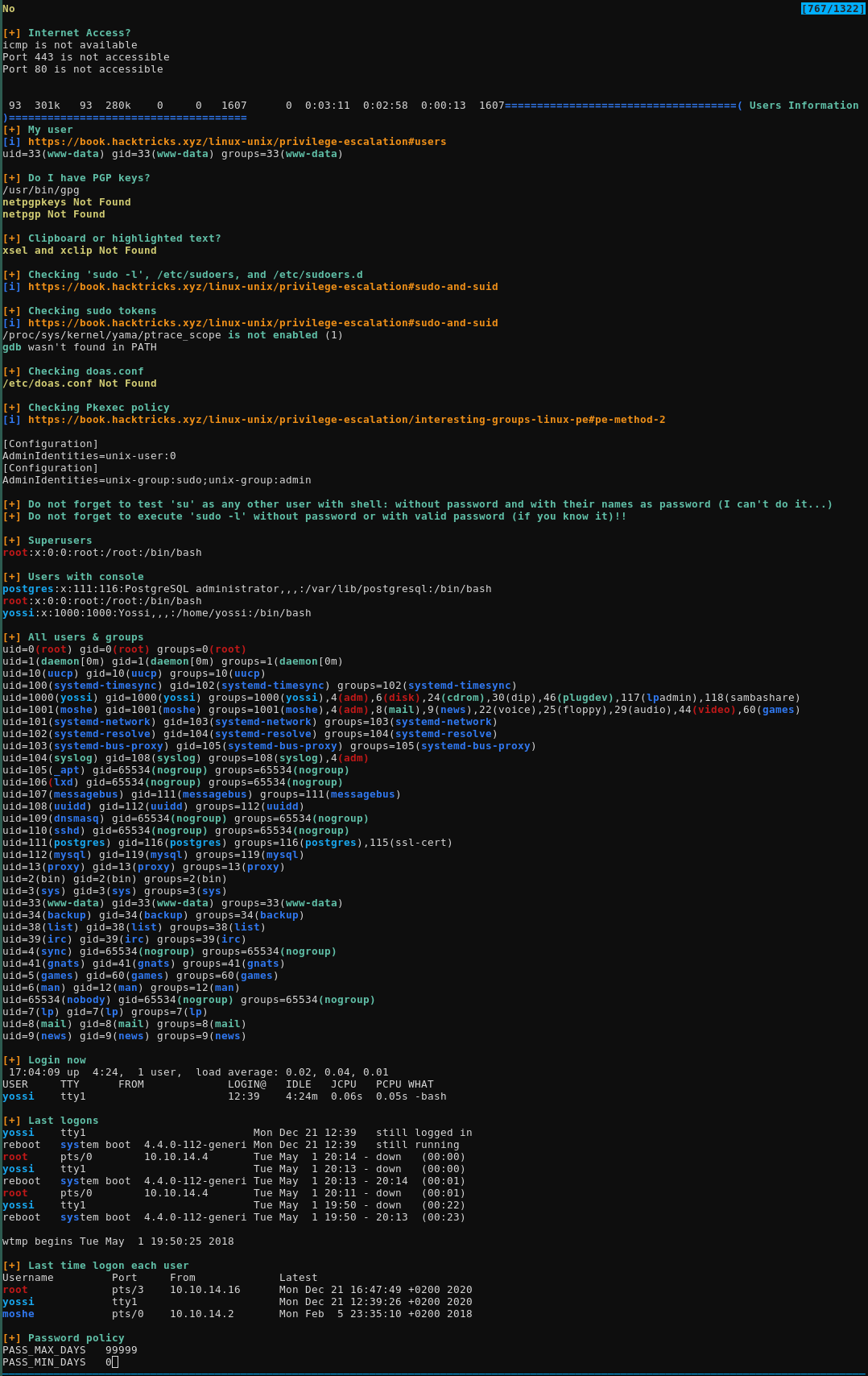The image size is (868, 1376).
Task: Click the AdminIdentities=unix-user:0 line
Action: tap(89, 456)
